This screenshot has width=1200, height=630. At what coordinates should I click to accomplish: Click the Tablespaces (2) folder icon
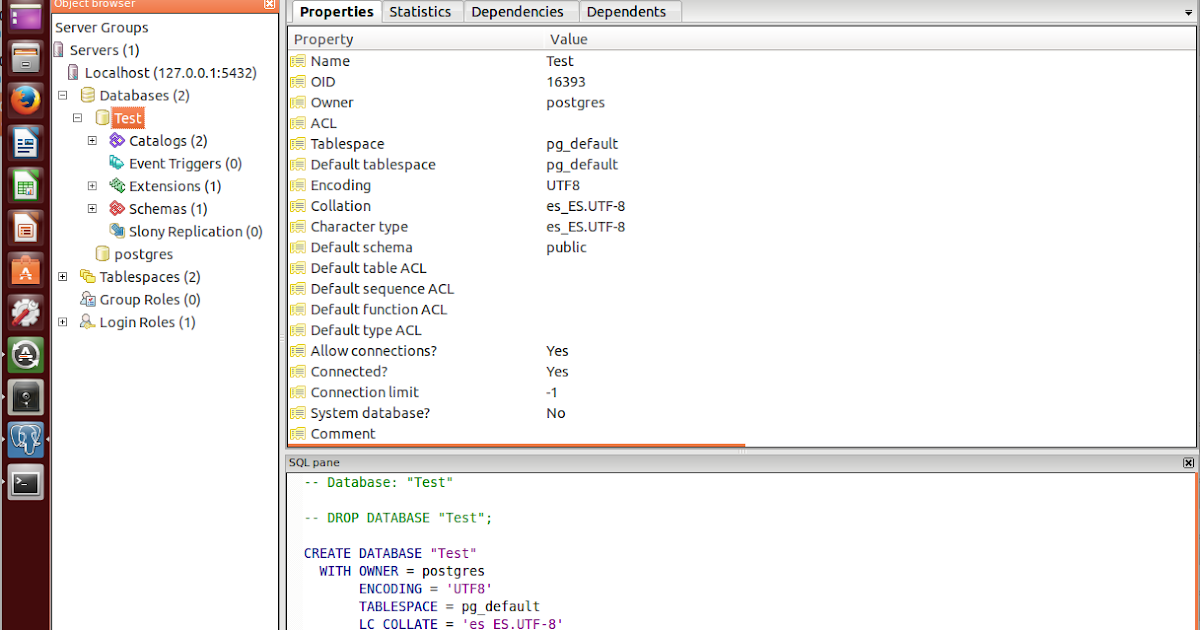(87, 277)
